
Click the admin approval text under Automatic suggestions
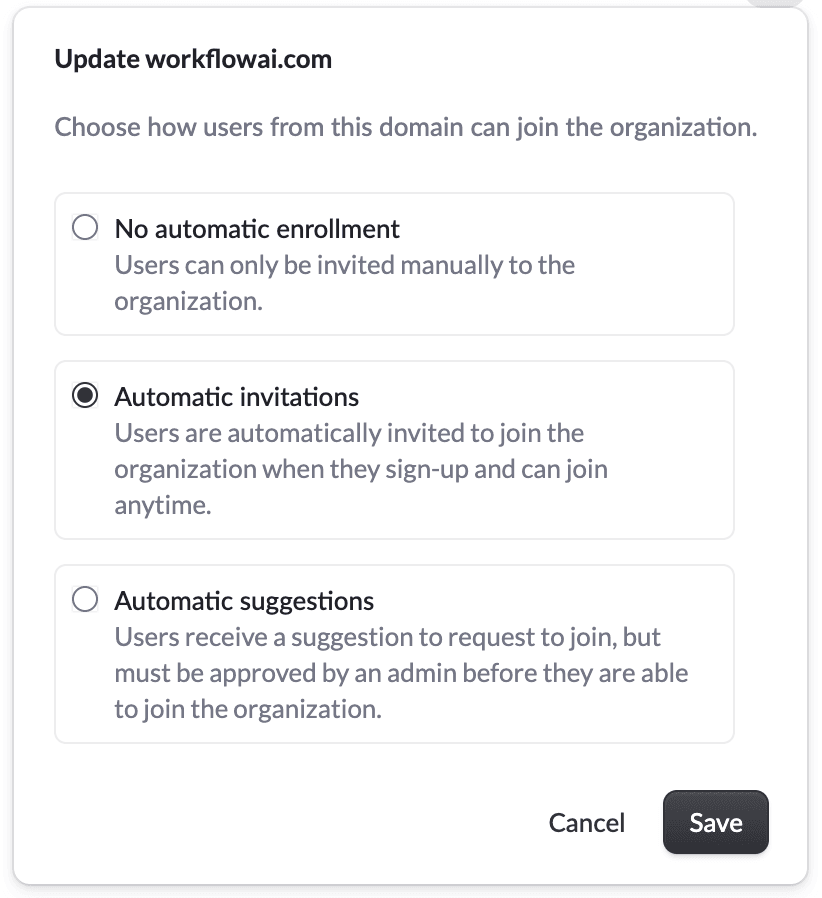[402, 672]
